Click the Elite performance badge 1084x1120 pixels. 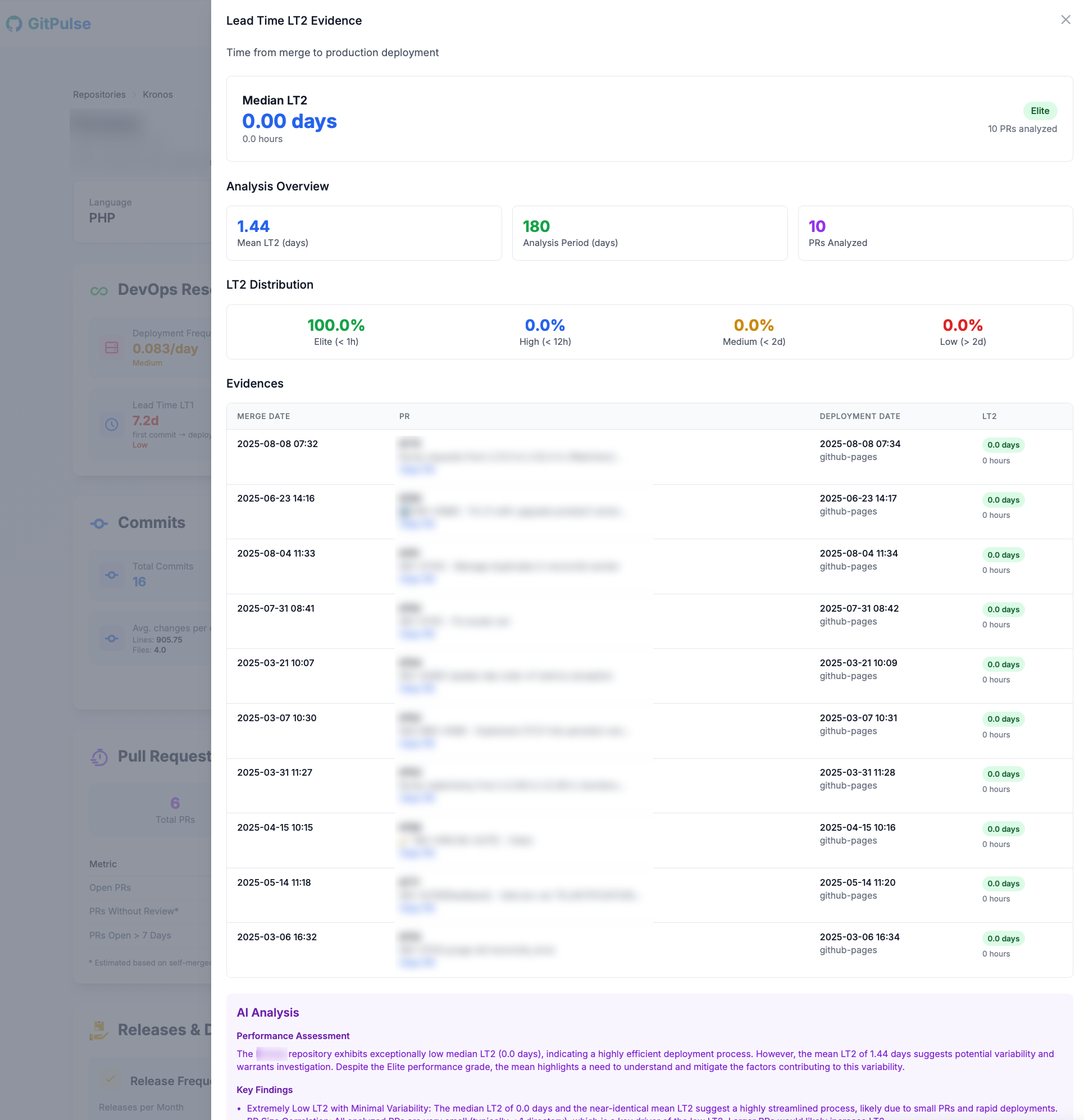[x=1040, y=111]
